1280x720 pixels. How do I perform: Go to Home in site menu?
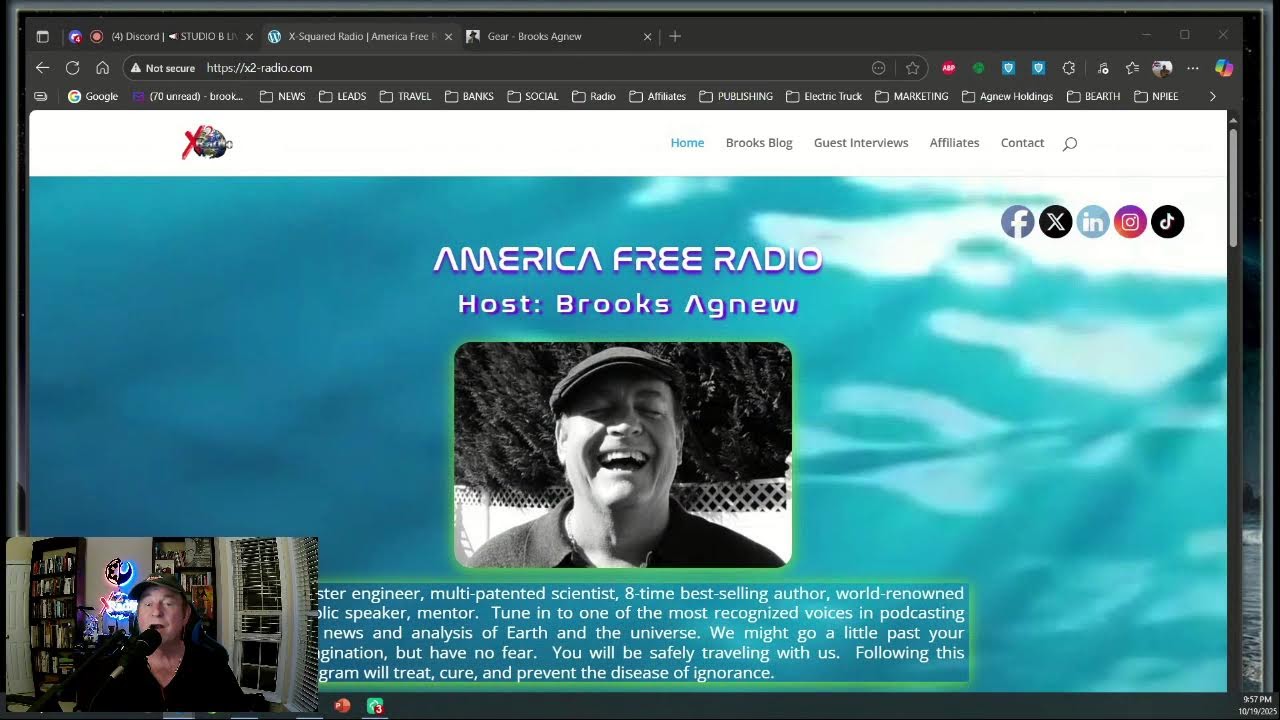[687, 143]
